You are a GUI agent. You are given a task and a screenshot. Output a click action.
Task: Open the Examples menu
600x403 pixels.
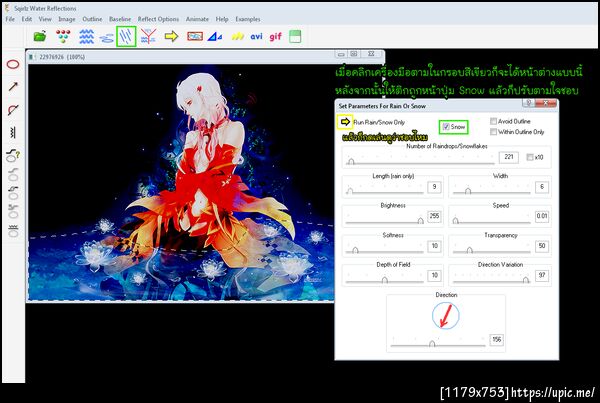[x=248, y=19]
